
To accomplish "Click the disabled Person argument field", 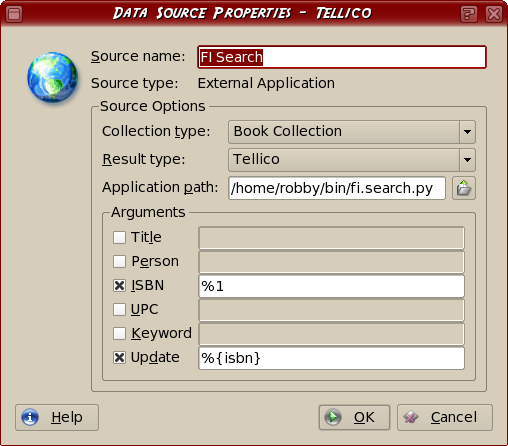I will tap(332, 262).
